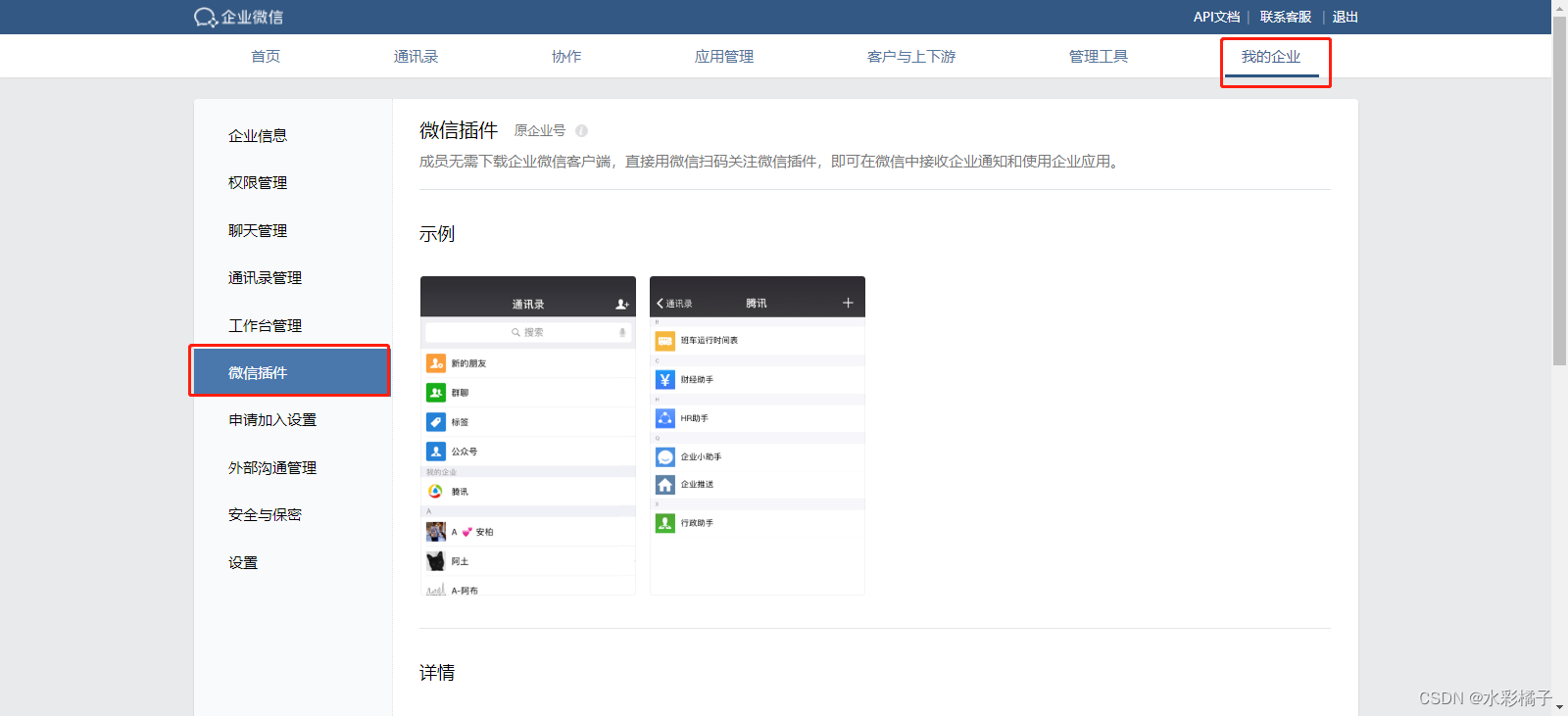
Task: Click the green 行政助手 app icon
Action: [x=665, y=523]
